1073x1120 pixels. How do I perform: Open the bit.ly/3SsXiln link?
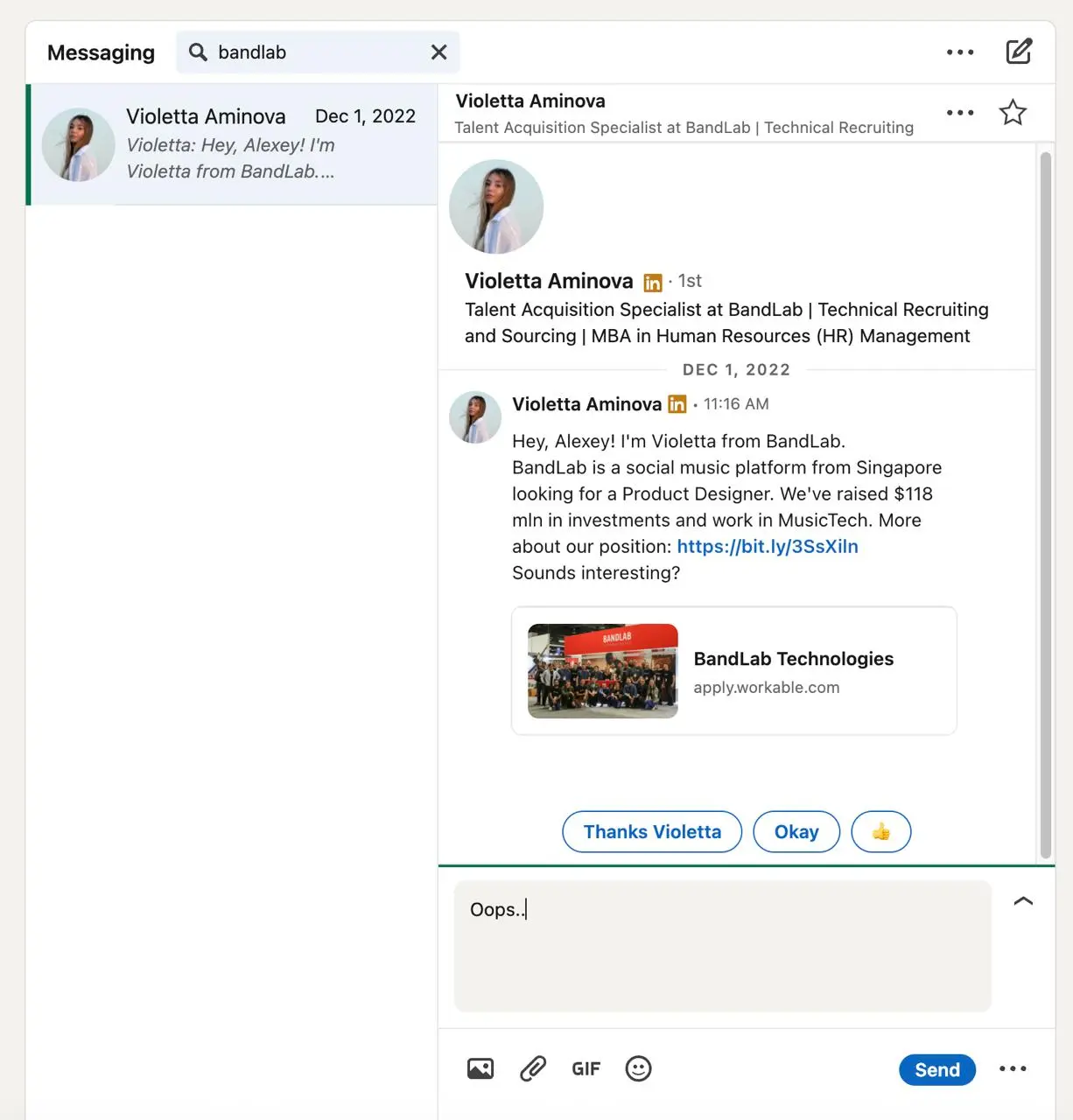pyautogui.click(x=768, y=546)
